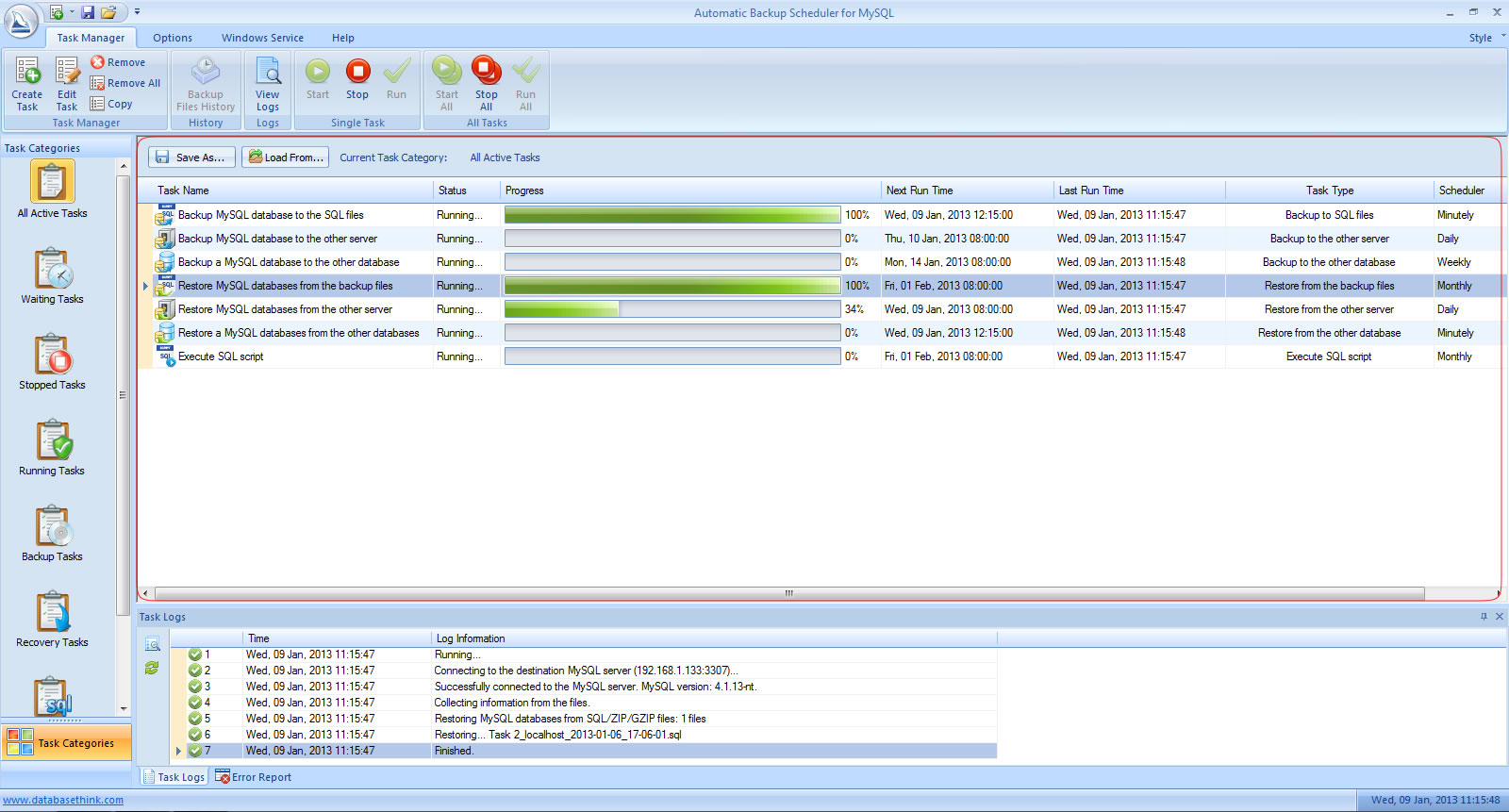Click Remove All tasks

[x=125, y=83]
